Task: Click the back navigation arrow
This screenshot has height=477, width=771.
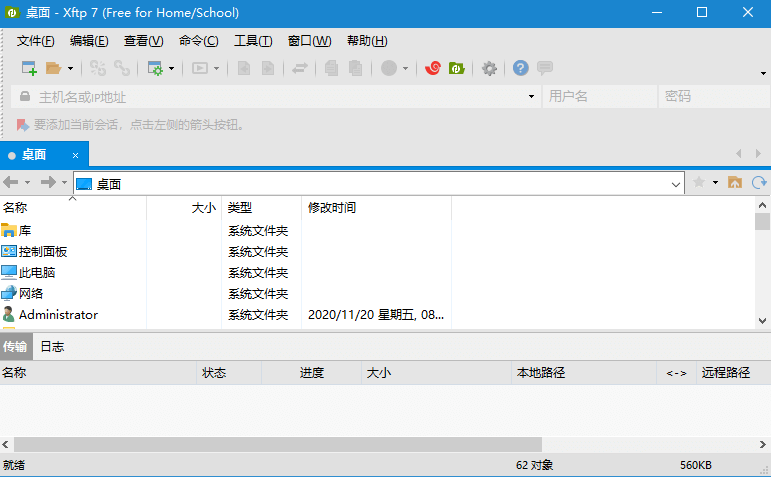Action: tap(11, 182)
